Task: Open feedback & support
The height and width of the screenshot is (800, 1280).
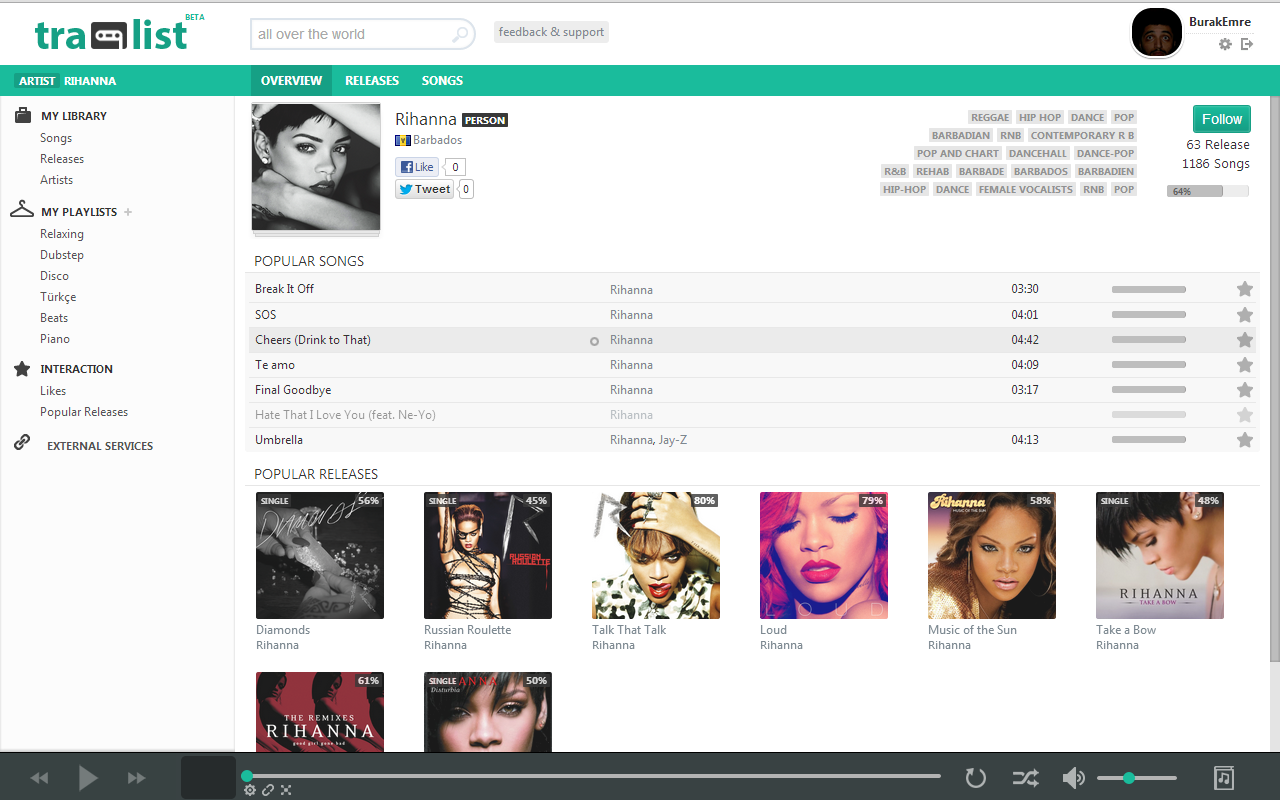Action: tap(551, 32)
